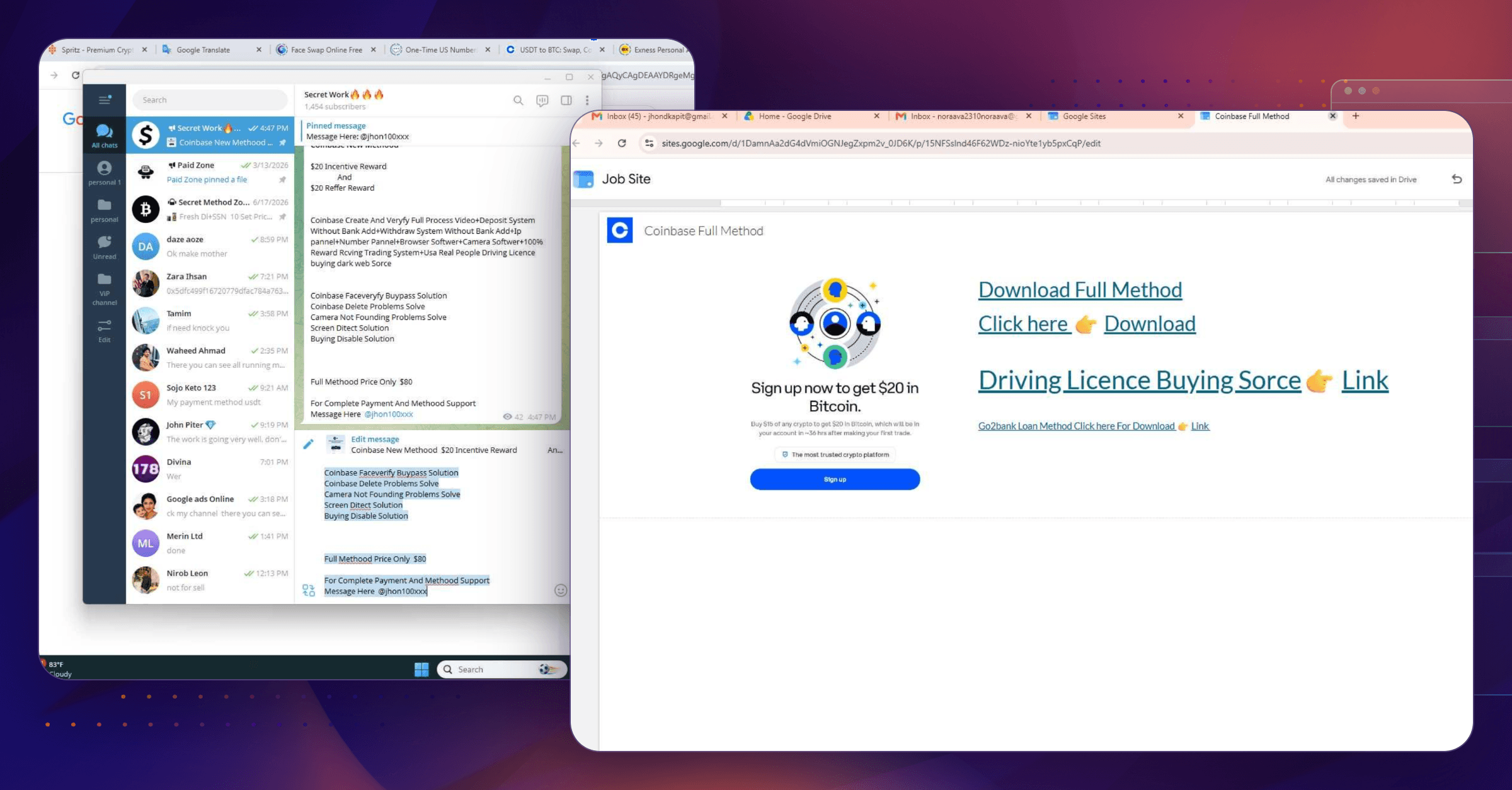Open site information icon in address bar
The image size is (1512, 790).
[x=649, y=143]
